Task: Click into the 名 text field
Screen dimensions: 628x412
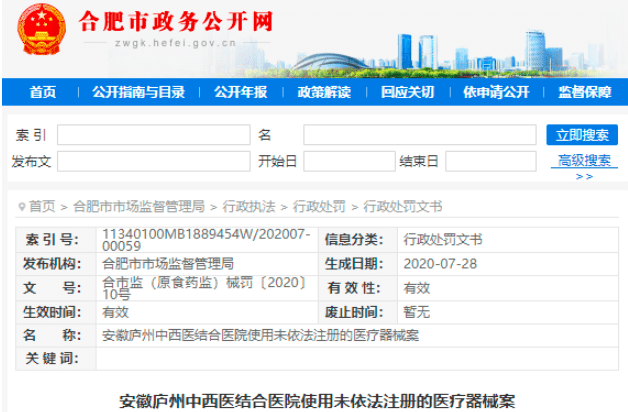Action: 419,135
